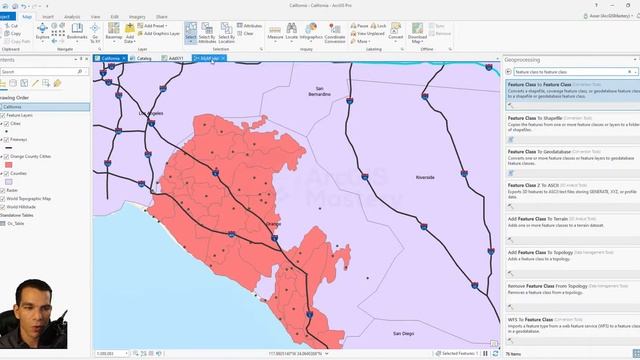Open the Infographics tool
This screenshot has width=640, height=360.
click(x=311, y=32)
